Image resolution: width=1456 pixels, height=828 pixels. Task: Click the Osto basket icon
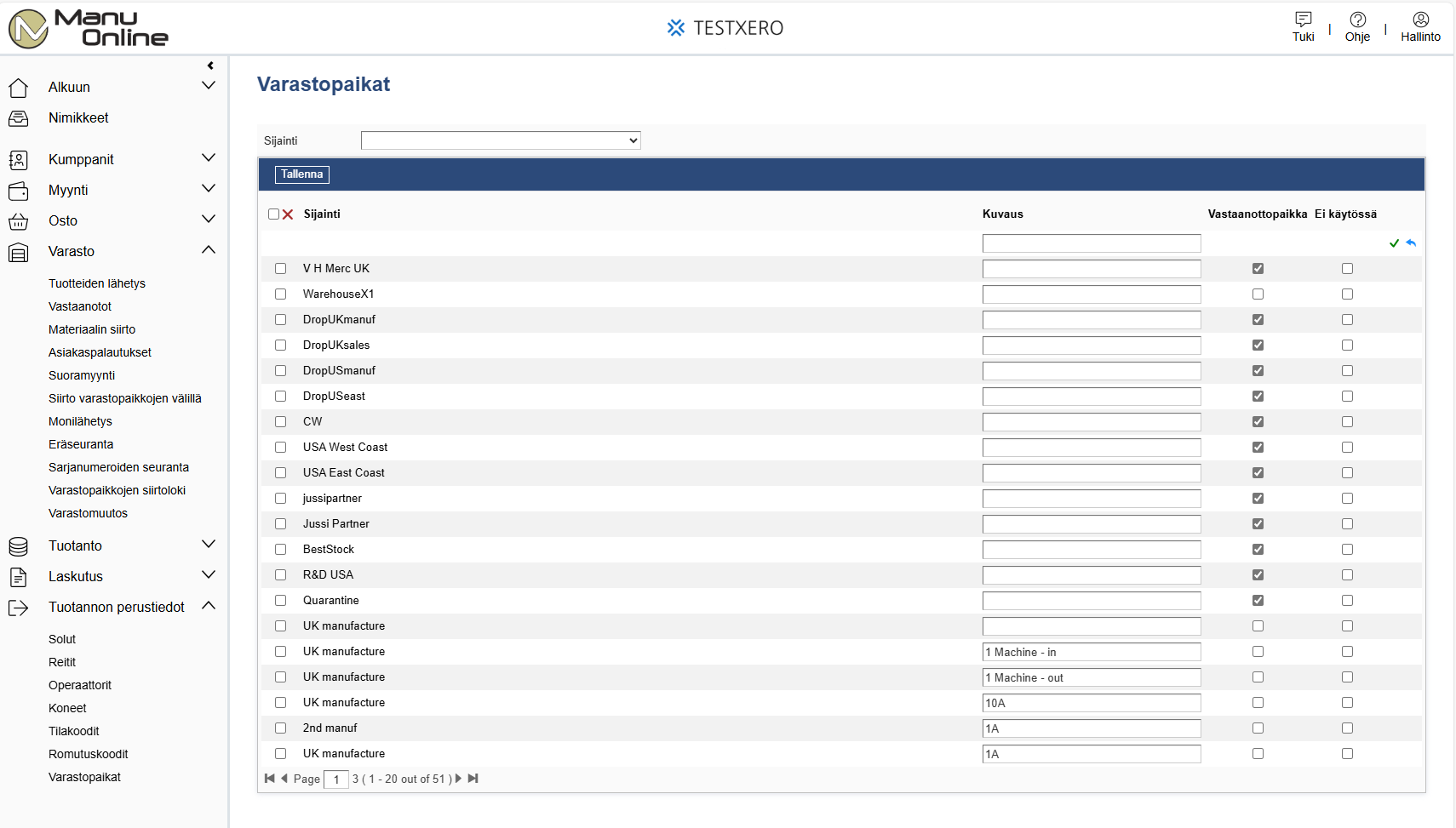coord(18,221)
